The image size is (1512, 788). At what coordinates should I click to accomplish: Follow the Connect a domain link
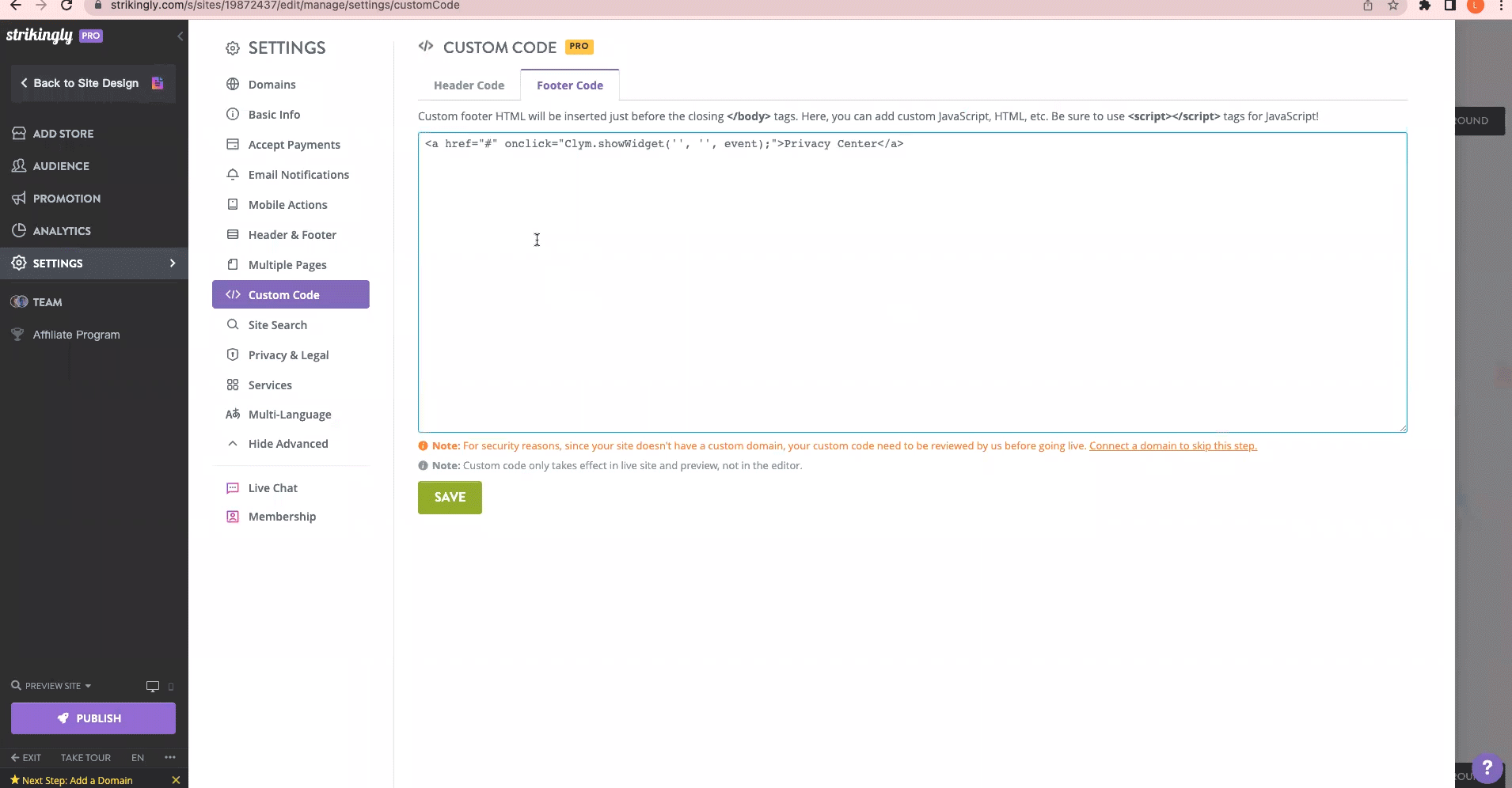(1172, 446)
